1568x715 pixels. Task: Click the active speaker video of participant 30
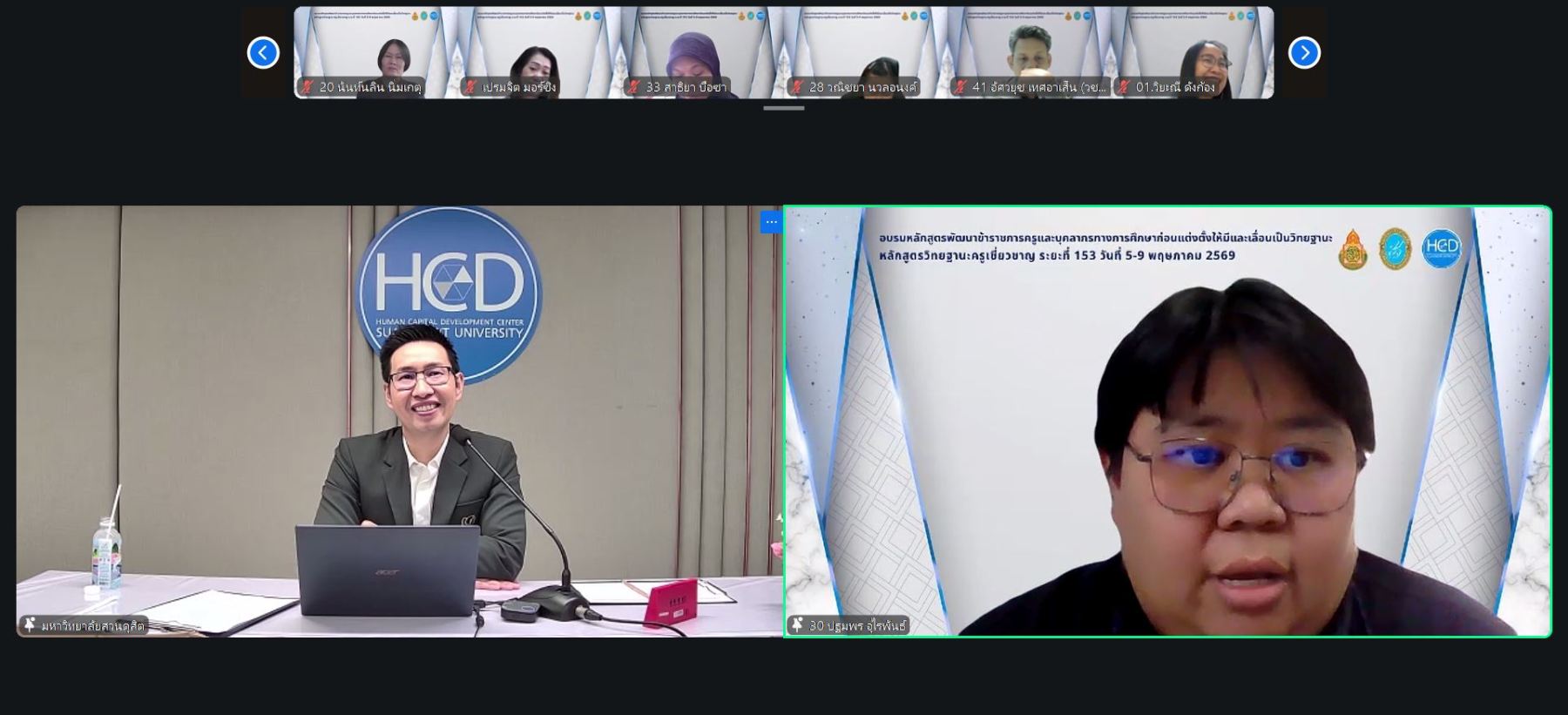[1167, 422]
